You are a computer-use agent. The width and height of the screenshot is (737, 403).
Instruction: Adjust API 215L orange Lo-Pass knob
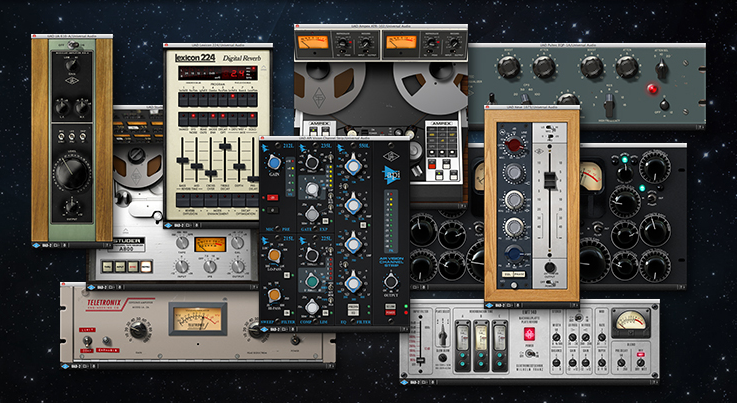274,256
